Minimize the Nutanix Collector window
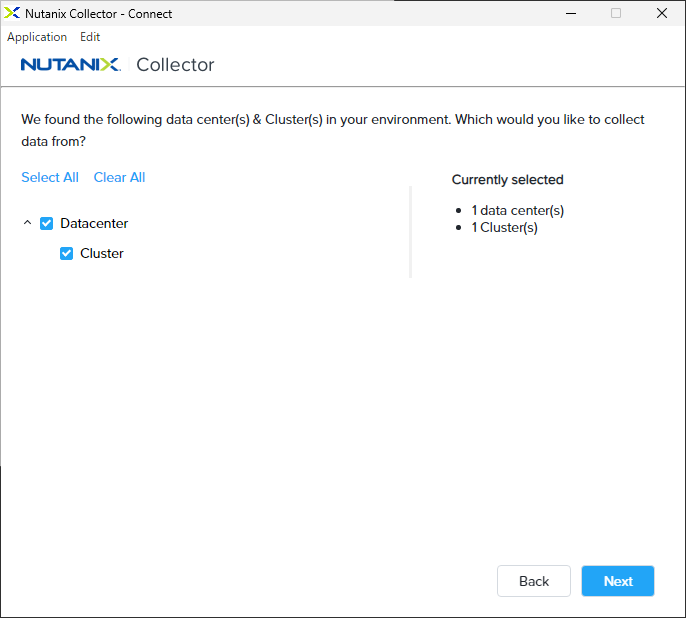This screenshot has width=686, height=618. tap(571, 14)
